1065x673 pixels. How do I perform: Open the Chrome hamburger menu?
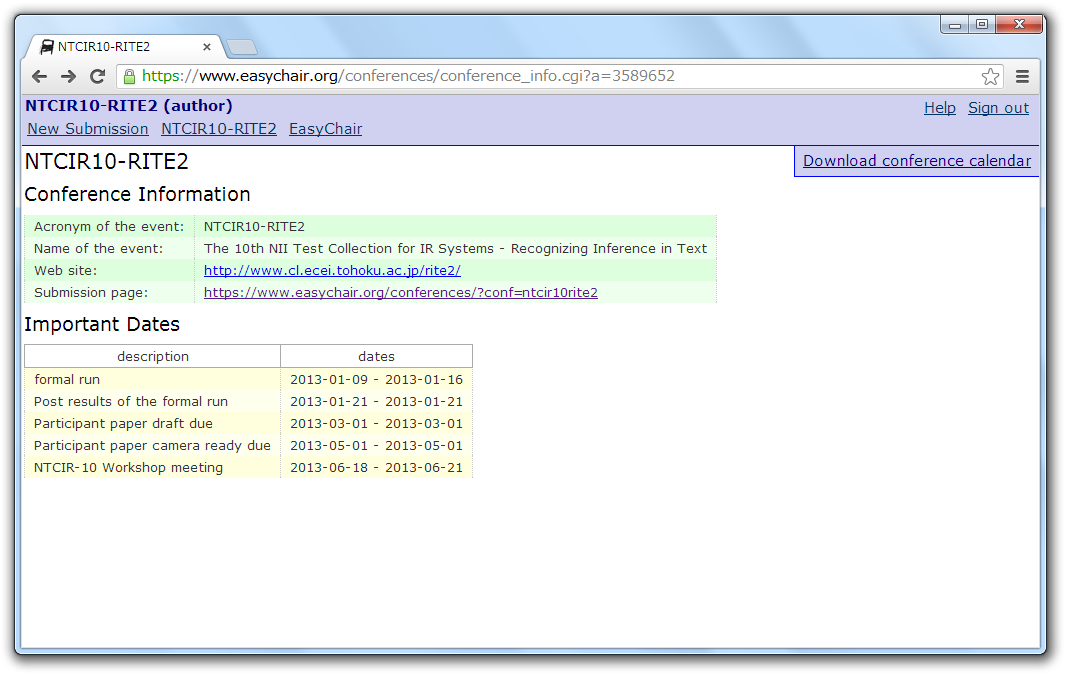(1022, 76)
